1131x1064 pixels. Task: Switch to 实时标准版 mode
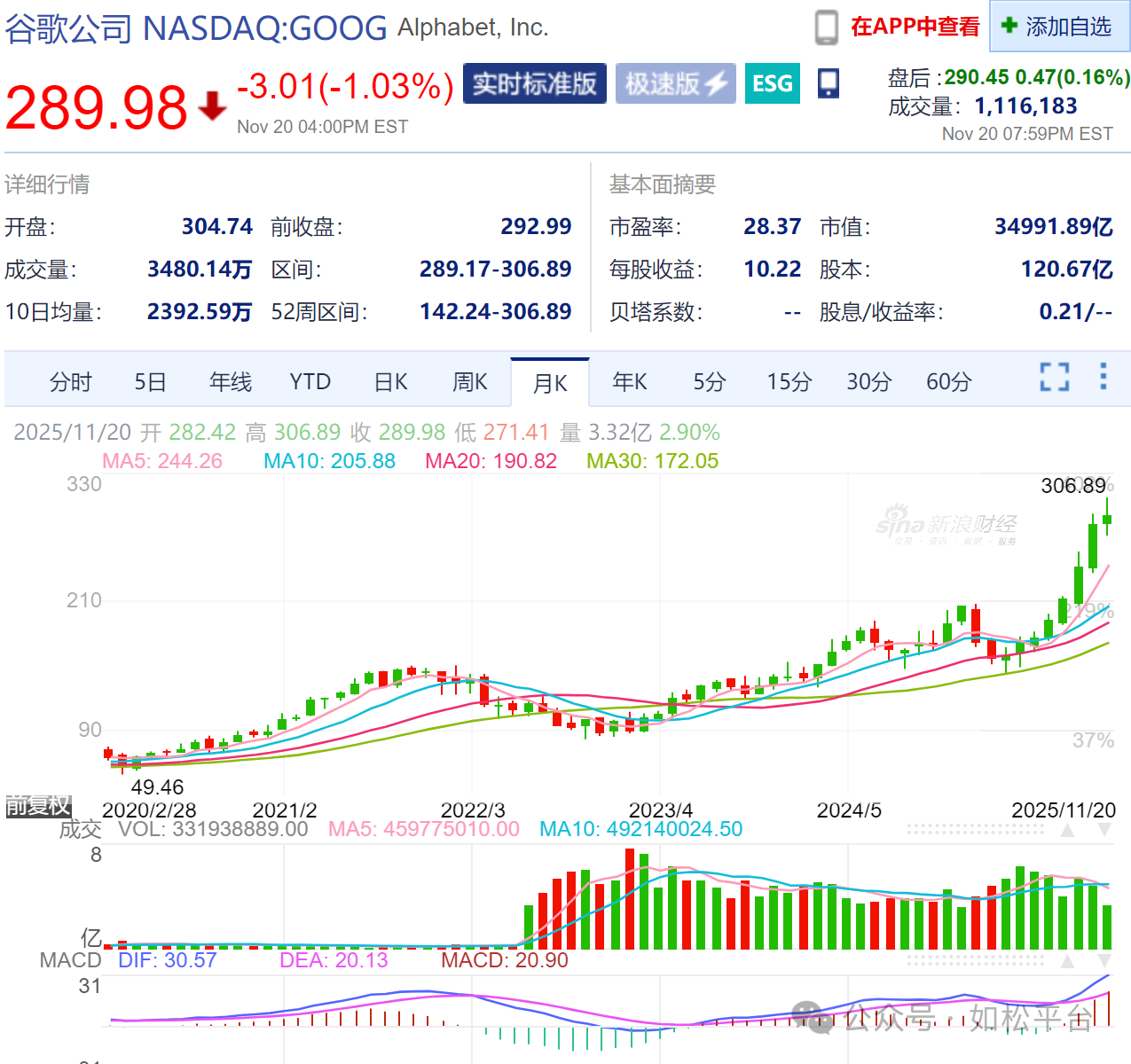click(x=534, y=83)
